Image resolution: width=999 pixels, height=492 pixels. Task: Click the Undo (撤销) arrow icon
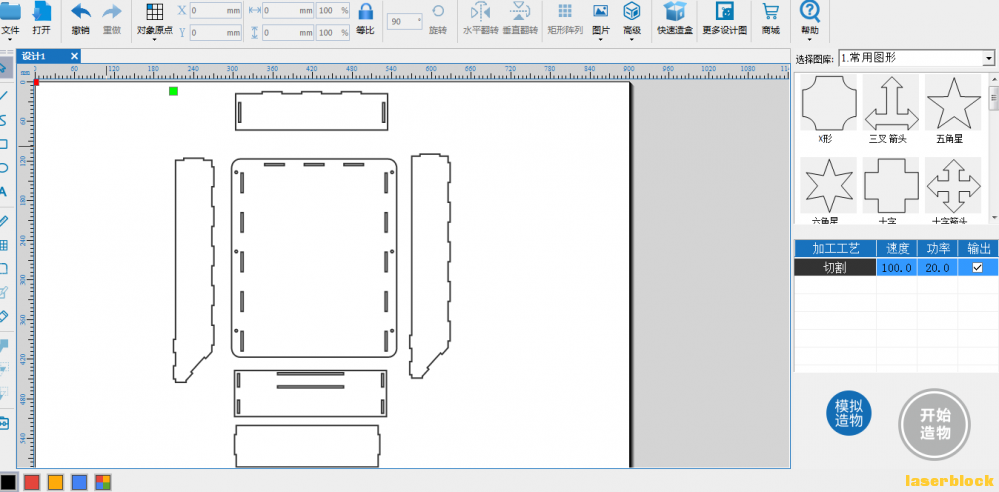tap(81, 13)
